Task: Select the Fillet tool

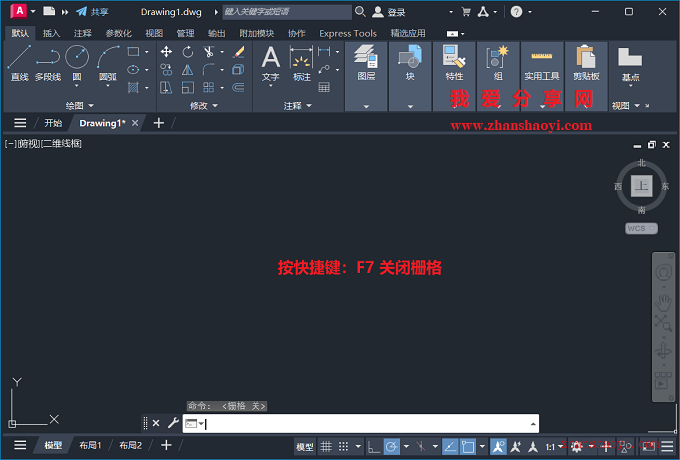Action: tap(209, 70)
